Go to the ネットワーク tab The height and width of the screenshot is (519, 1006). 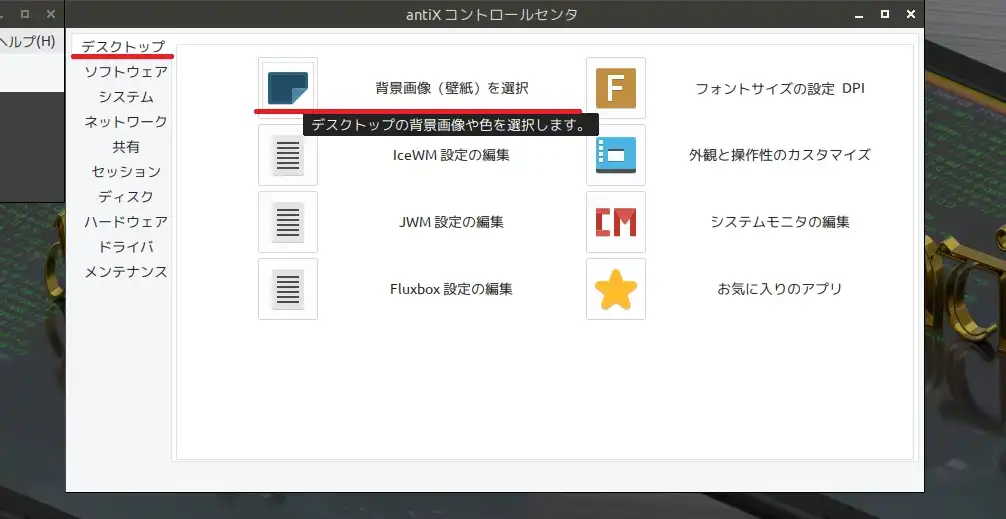(x=125, y=122)
